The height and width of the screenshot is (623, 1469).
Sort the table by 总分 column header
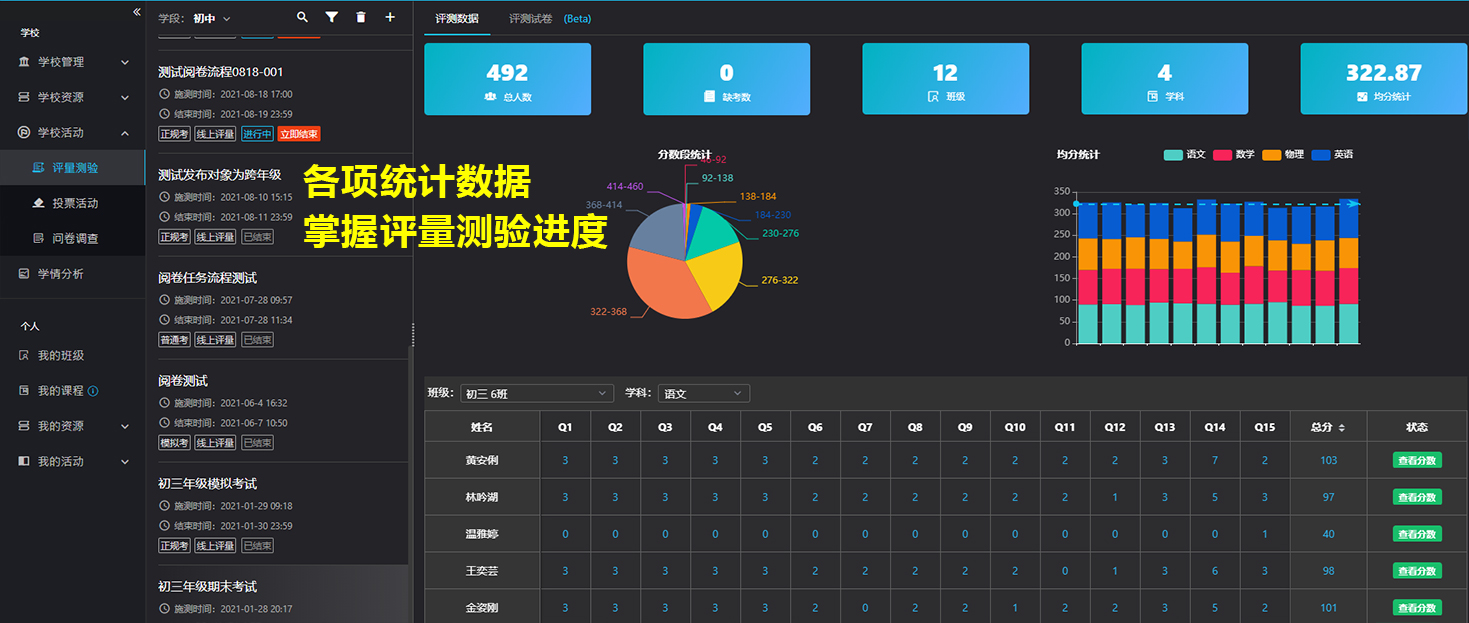point(1327,427)
